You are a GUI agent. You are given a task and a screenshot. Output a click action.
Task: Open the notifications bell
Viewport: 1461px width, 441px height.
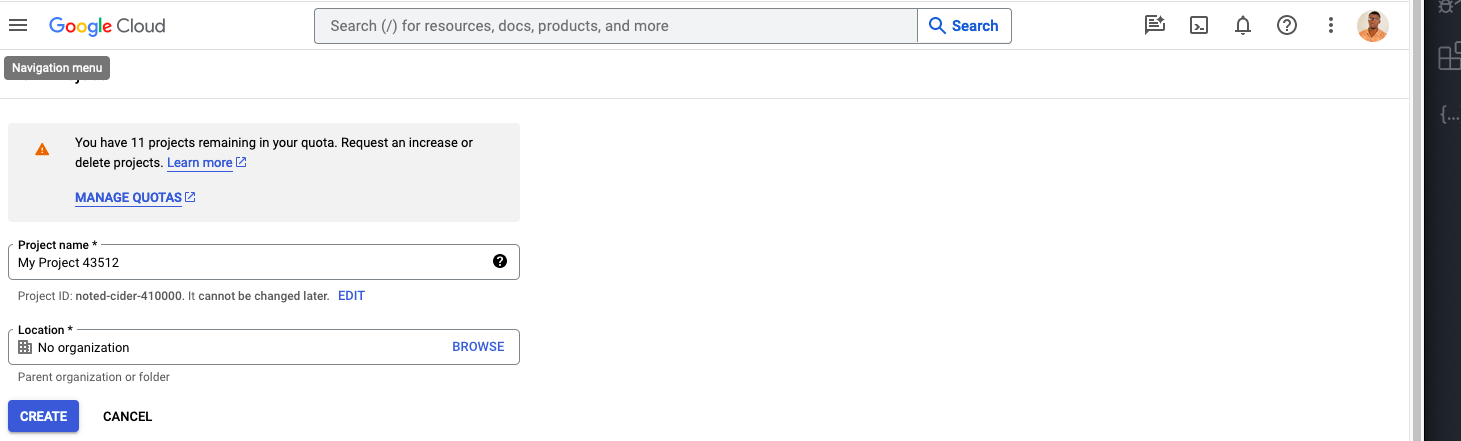pyautogui.click(x=1243, y=26)
